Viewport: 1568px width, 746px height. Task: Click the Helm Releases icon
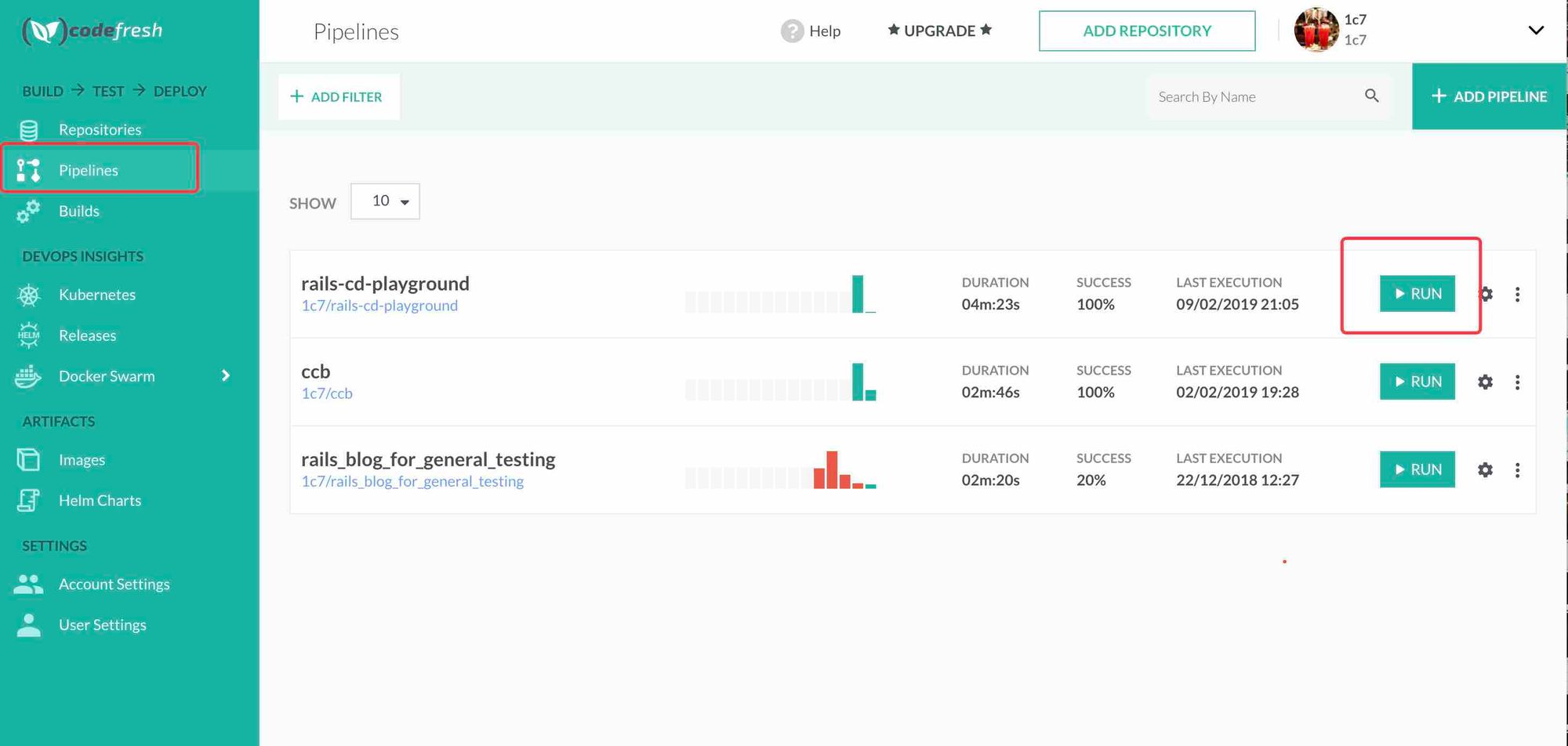pos(29,335)
